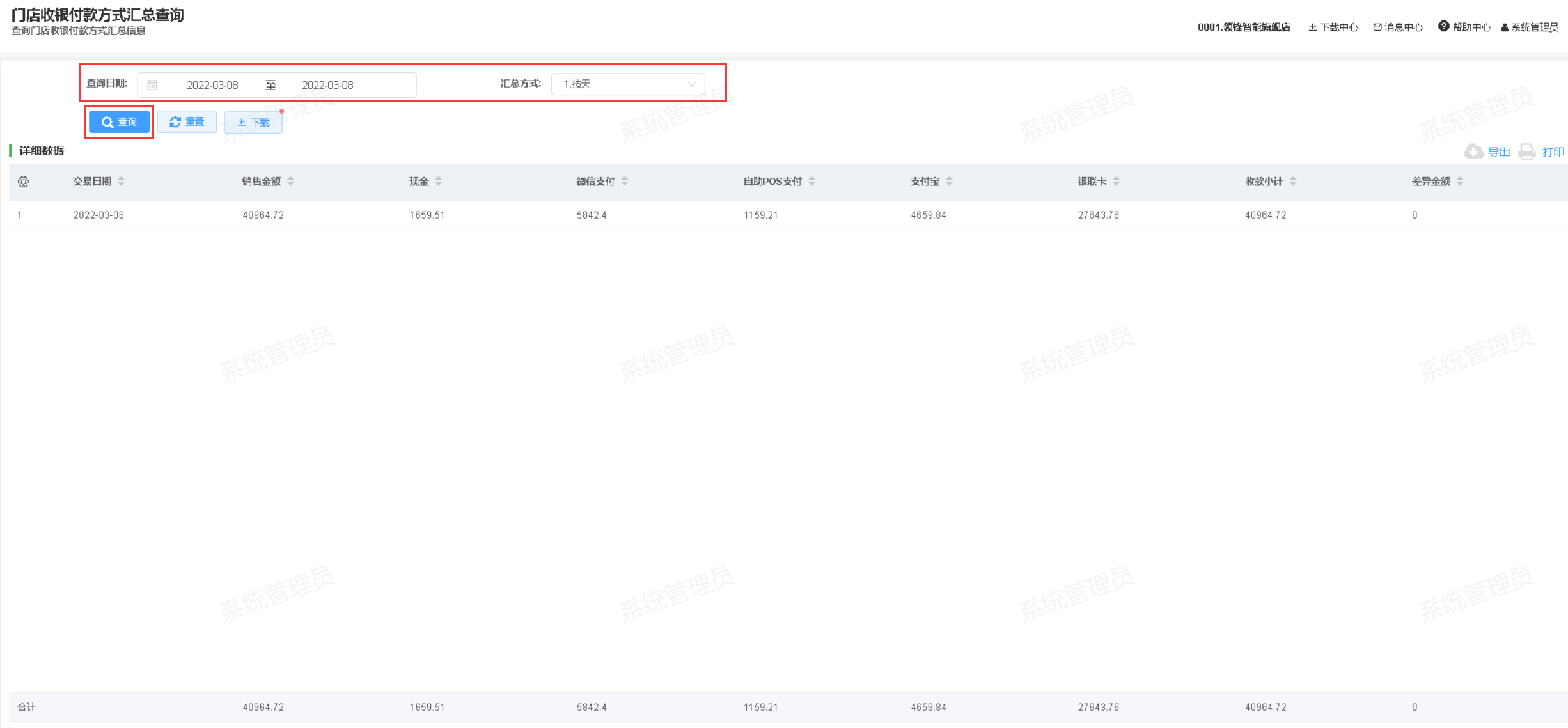Sort by 销售金额 column arrows
This screenshot has height=728, width=1568.
291,182
